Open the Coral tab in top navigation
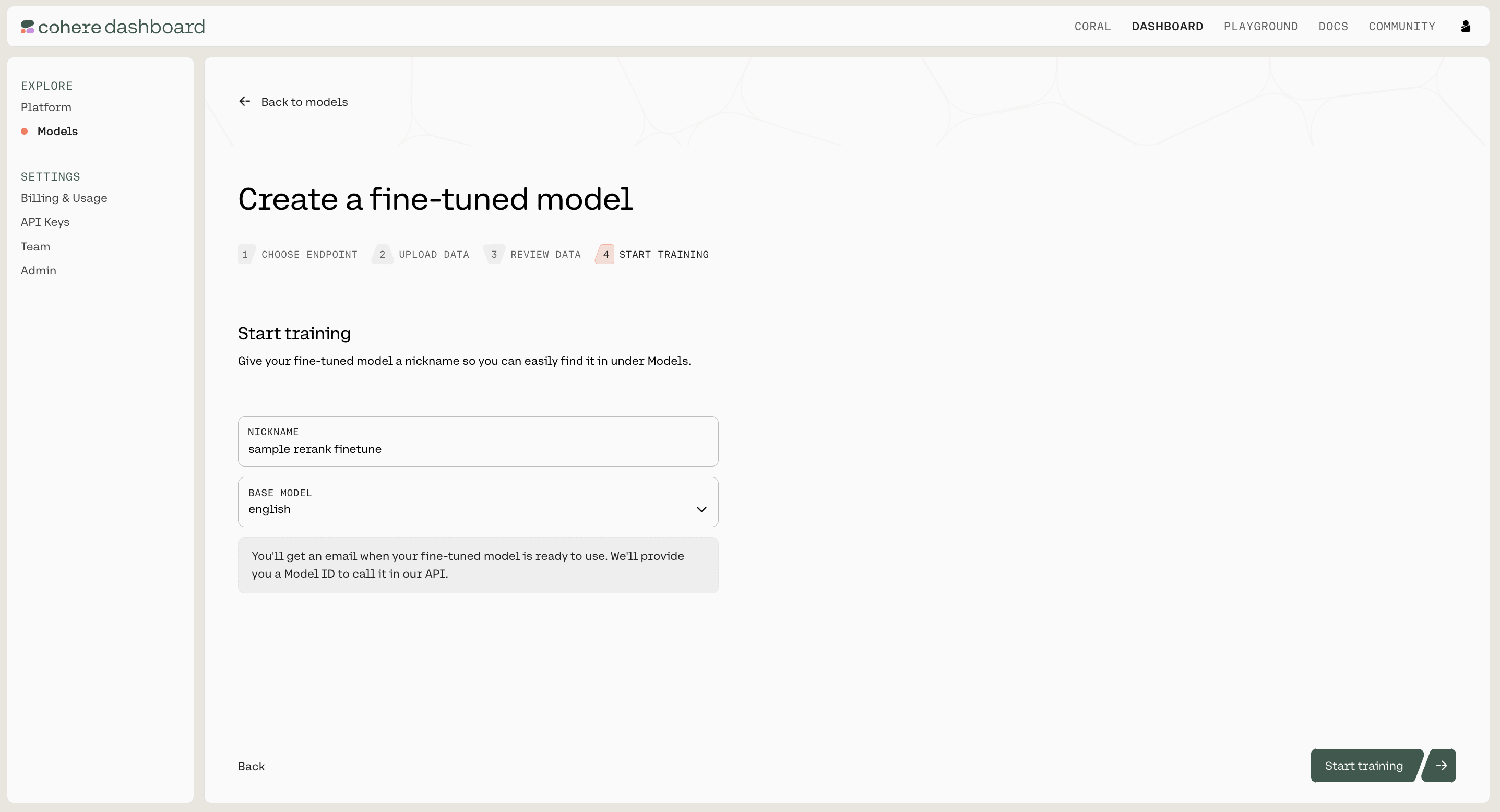1500x812 pixels. (1092, 26)
